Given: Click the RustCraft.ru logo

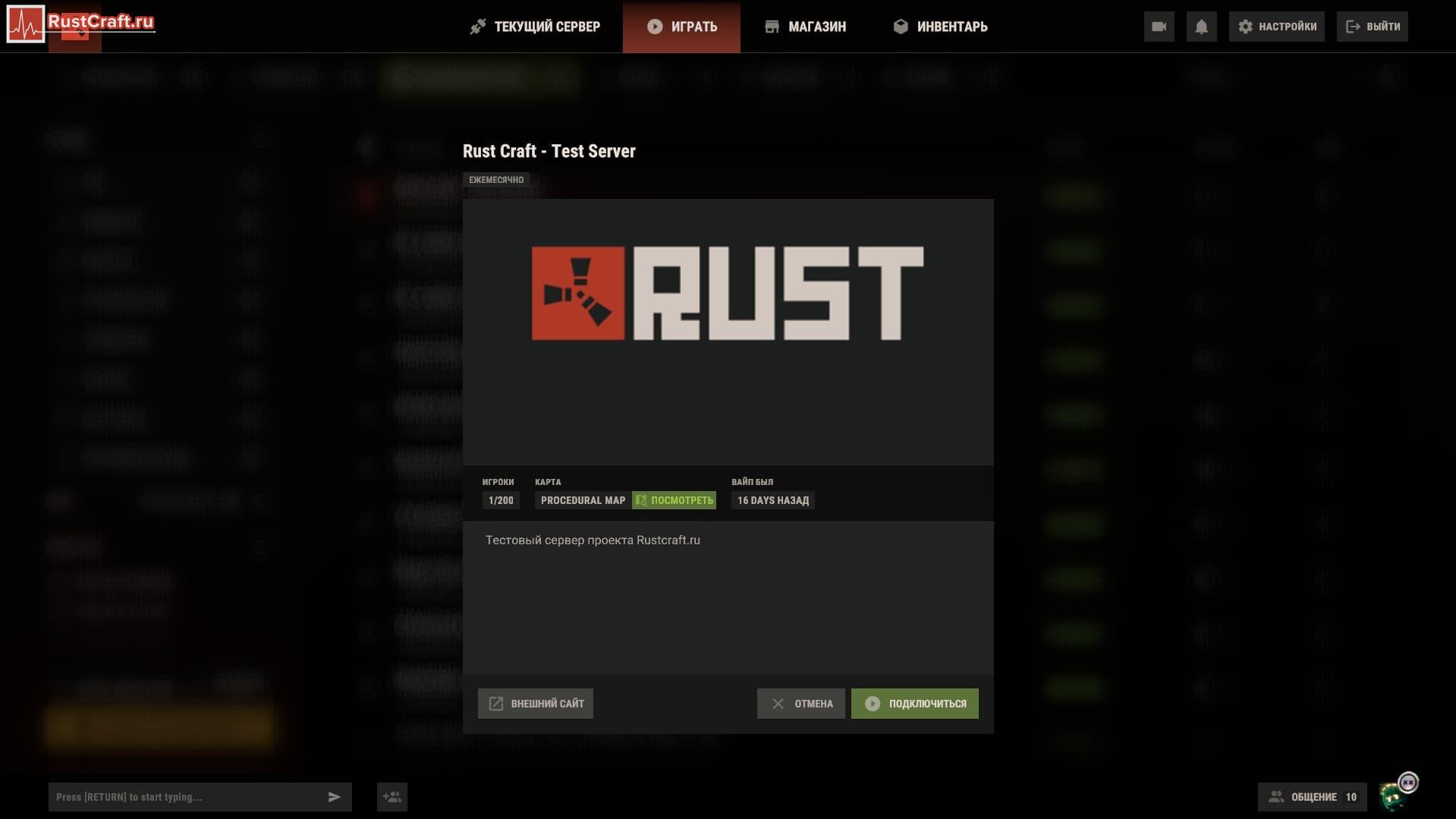Looking at the screenshot, I should (80, 24).
